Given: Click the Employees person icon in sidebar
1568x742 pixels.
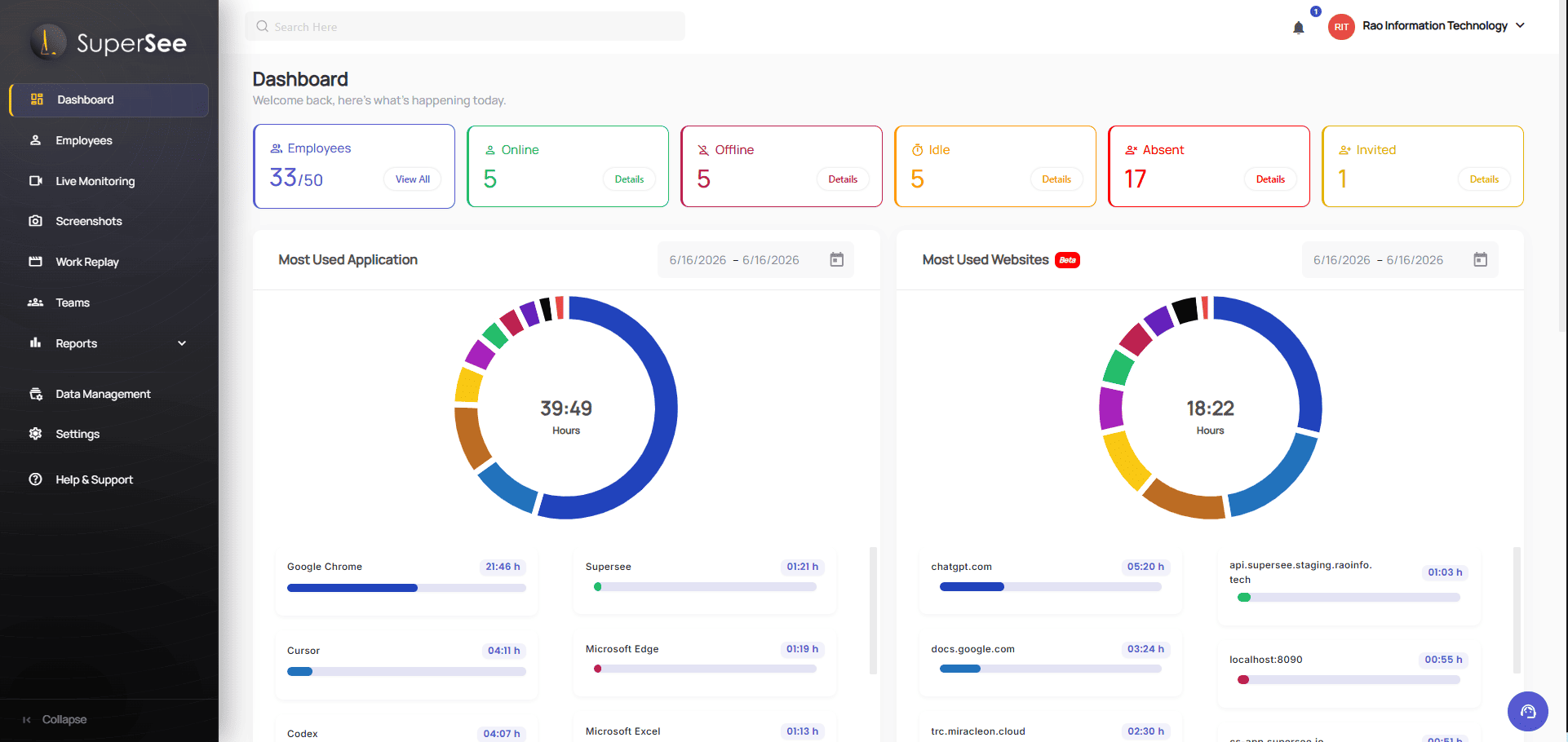Looking at the screenshot, I should tap(35, 140).
